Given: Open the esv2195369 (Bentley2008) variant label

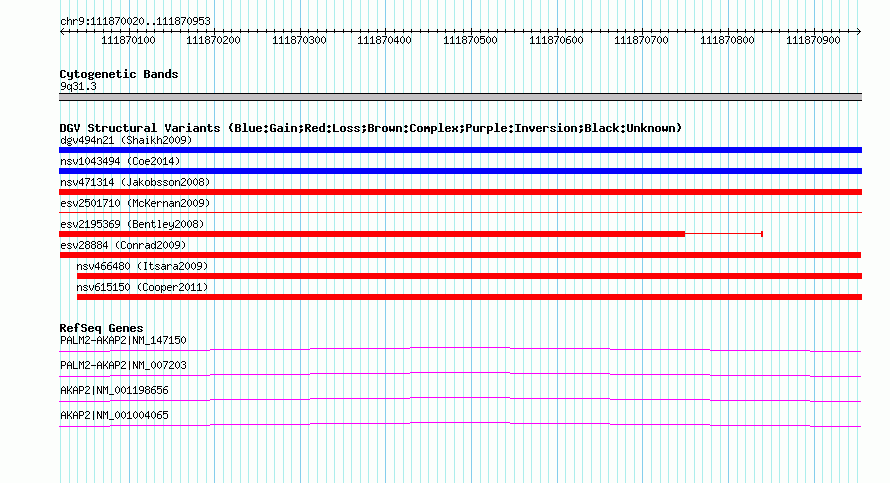Looking at the screenshot, I should 132,224.
